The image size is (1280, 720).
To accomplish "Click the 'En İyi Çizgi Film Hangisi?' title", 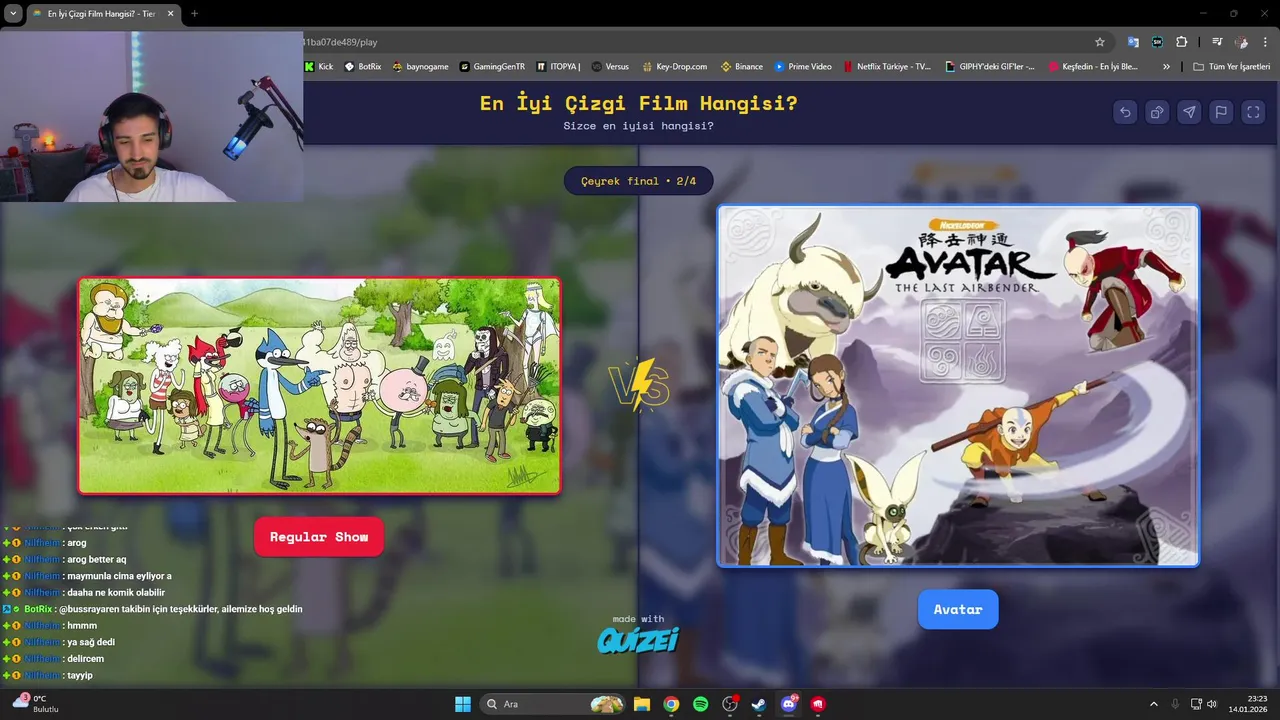I will [638, 104].
